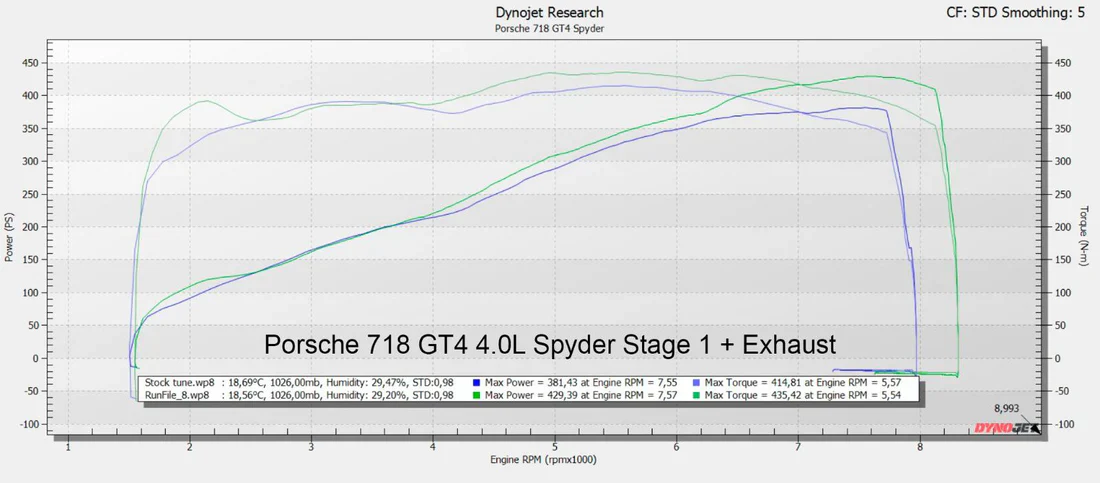Click Max Torque = 414,81 legend text

click(x=803, y=383)
